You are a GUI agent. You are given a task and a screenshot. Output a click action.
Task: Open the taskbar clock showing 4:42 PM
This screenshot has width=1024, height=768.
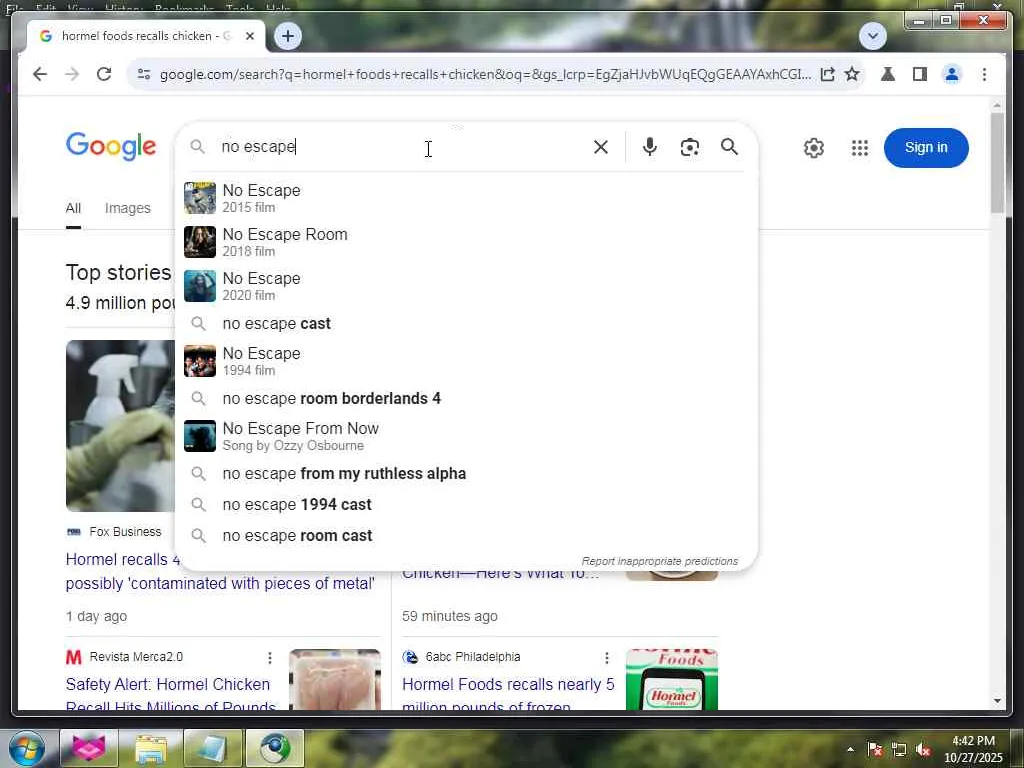click(973, 749)
